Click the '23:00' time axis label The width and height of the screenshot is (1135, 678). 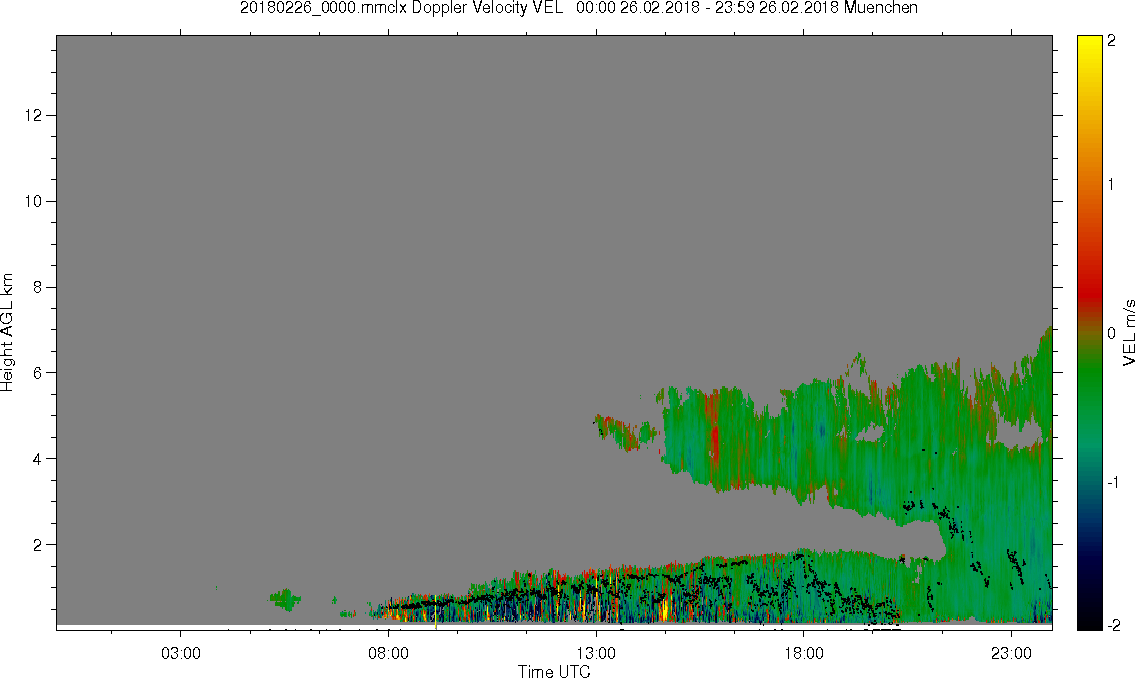pos(1011,653)
